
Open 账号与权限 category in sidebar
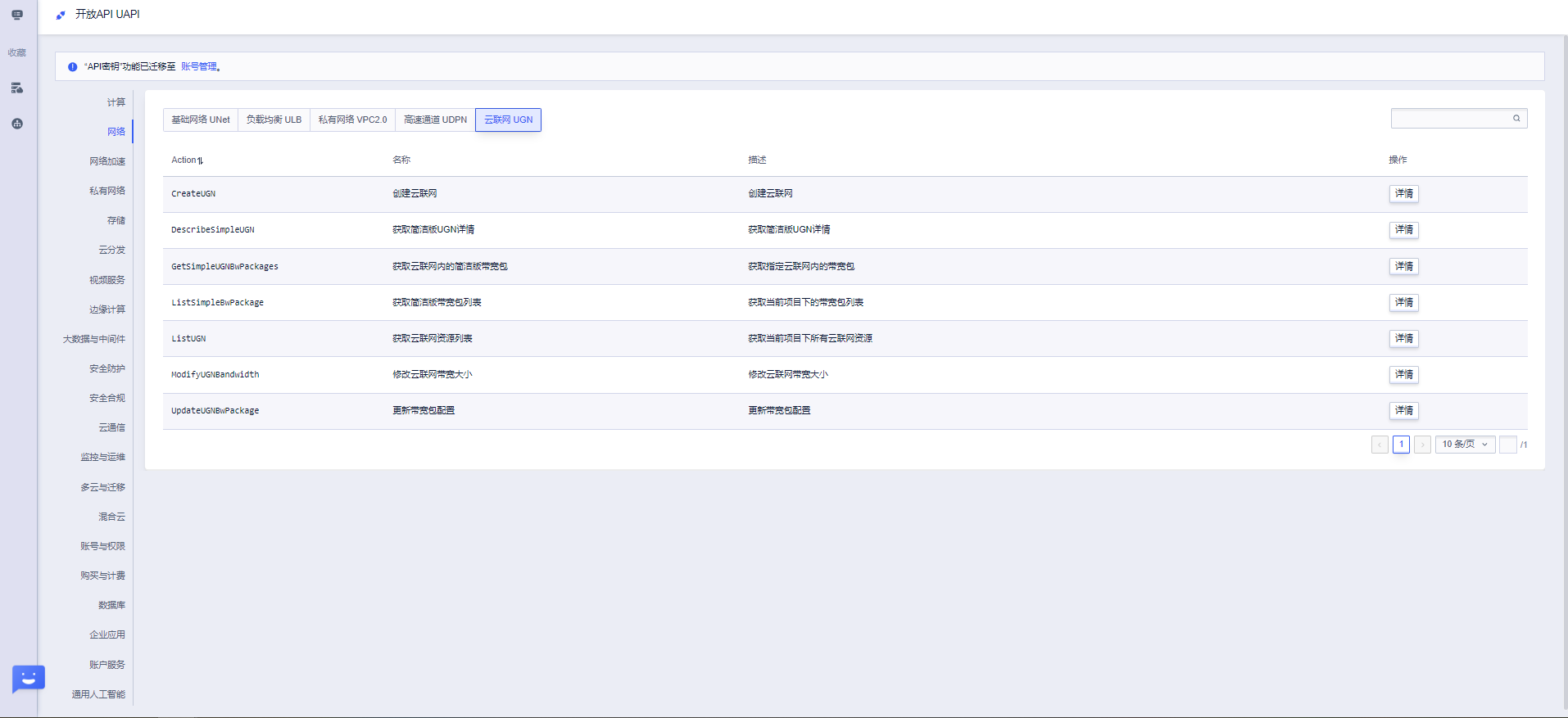(103, 546)
